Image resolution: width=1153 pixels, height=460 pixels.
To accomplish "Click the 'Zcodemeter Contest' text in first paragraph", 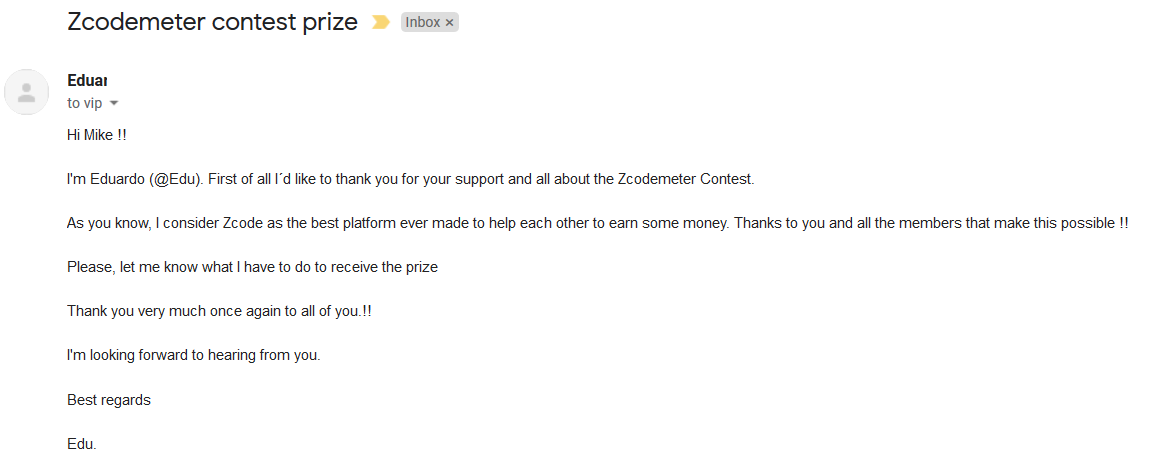I will coord(685,179).
